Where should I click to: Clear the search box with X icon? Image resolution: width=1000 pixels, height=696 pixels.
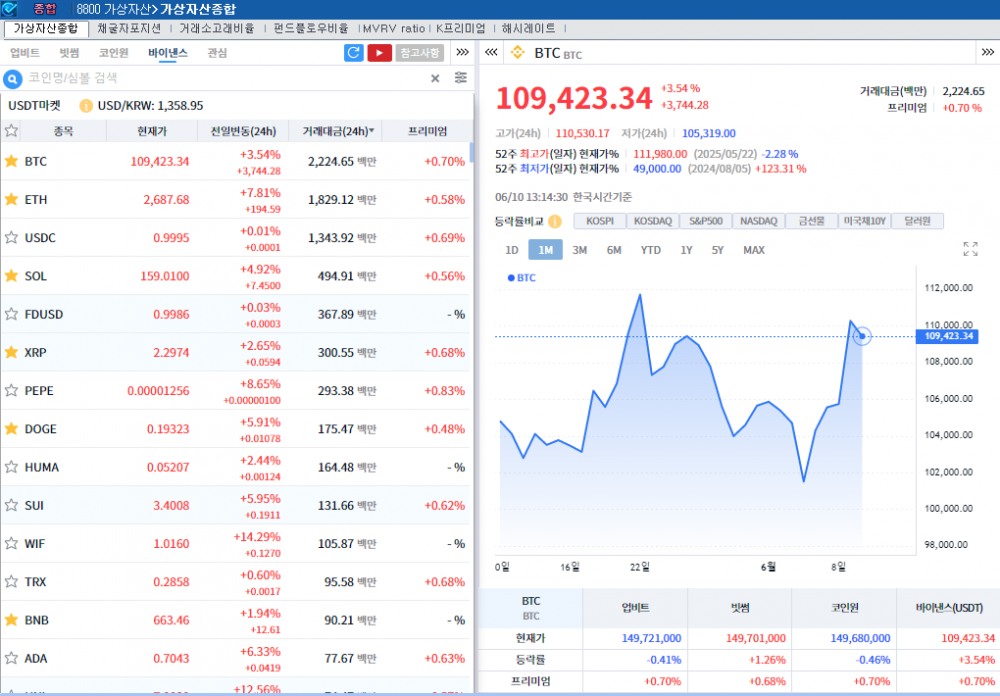pos(435,78)
